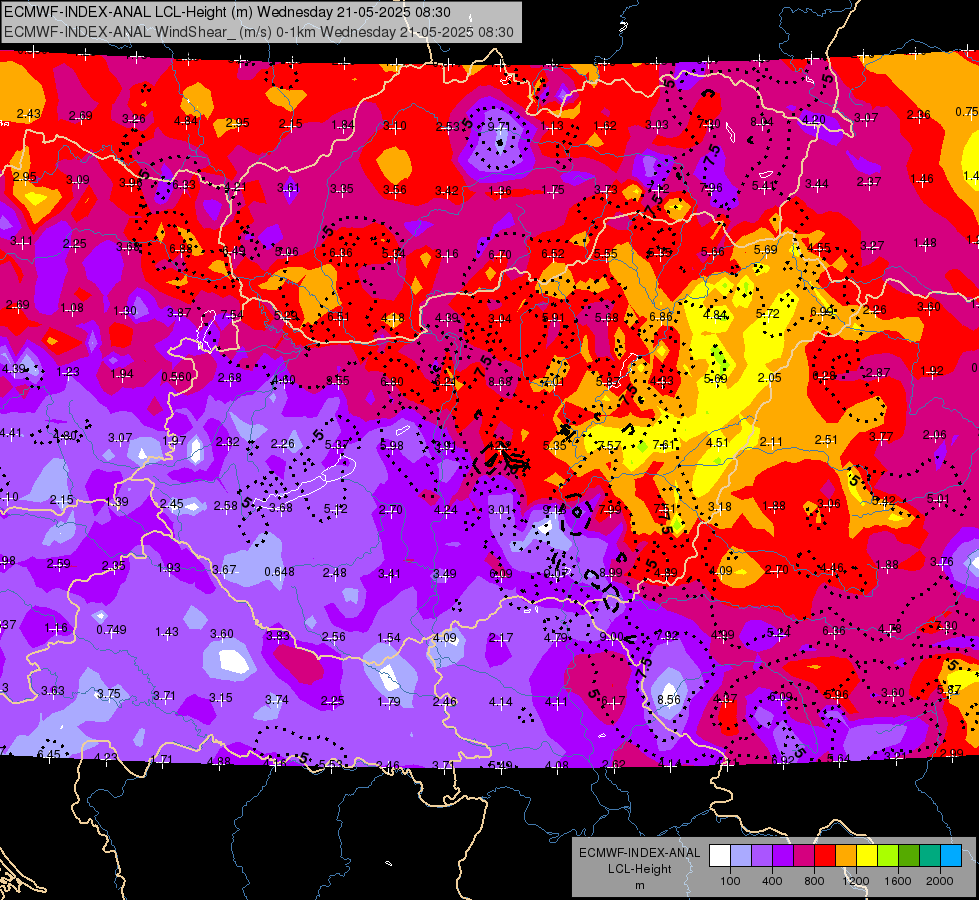This screenshot has height=900, width=979.
Task: Click wind shear value 7.96
Action: pyautogui.click(x=711, y=187)
